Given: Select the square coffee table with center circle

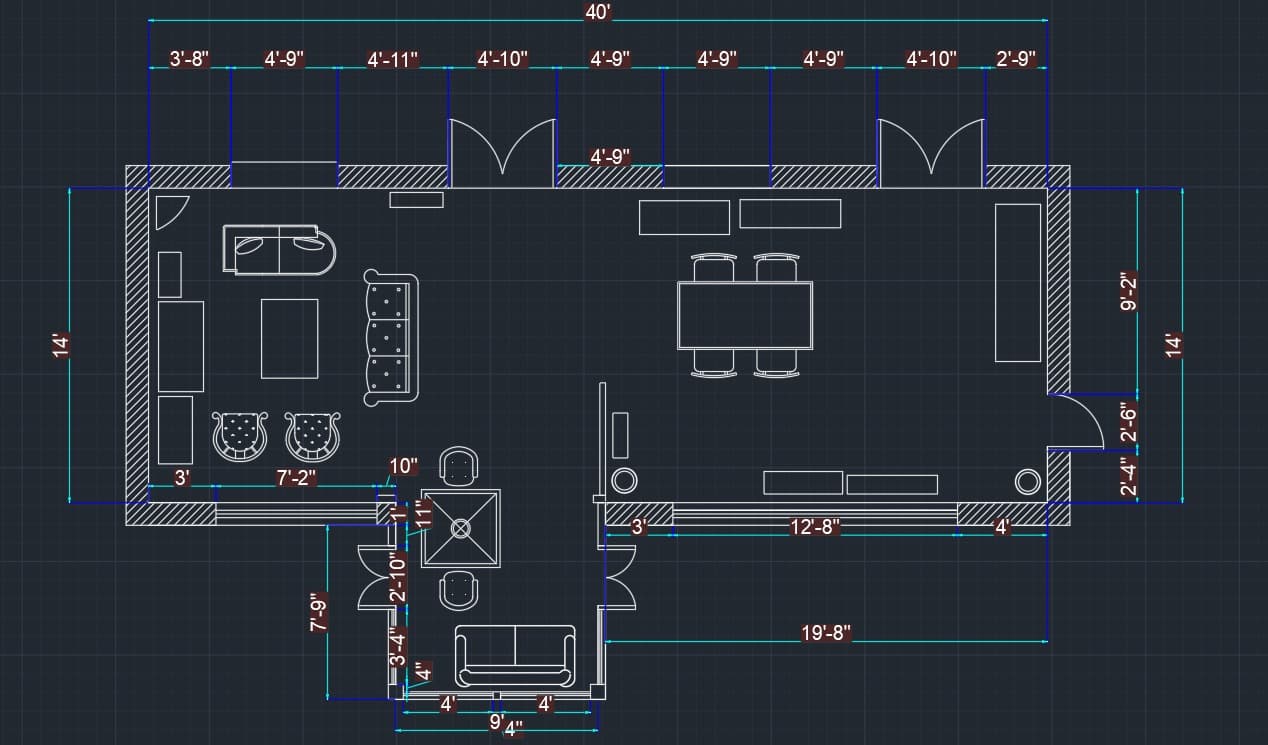Looking at the screenshot, I should click(x=460, y=528).
